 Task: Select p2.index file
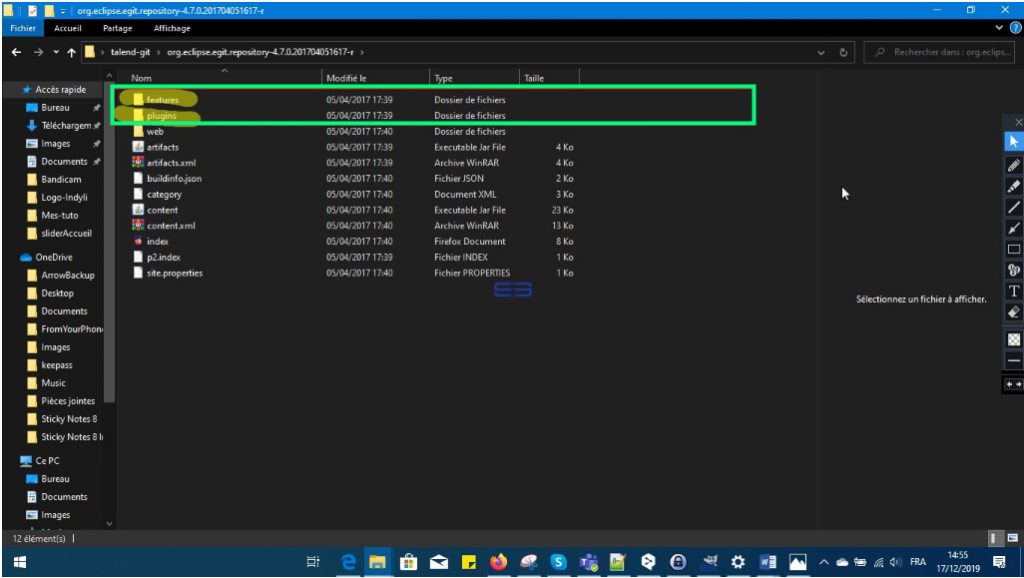click(x=163, y=257)
